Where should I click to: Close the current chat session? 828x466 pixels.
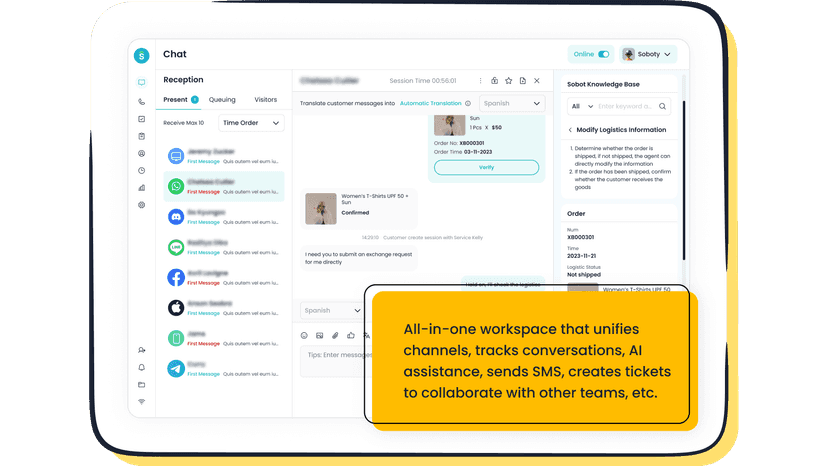point(537,81)
